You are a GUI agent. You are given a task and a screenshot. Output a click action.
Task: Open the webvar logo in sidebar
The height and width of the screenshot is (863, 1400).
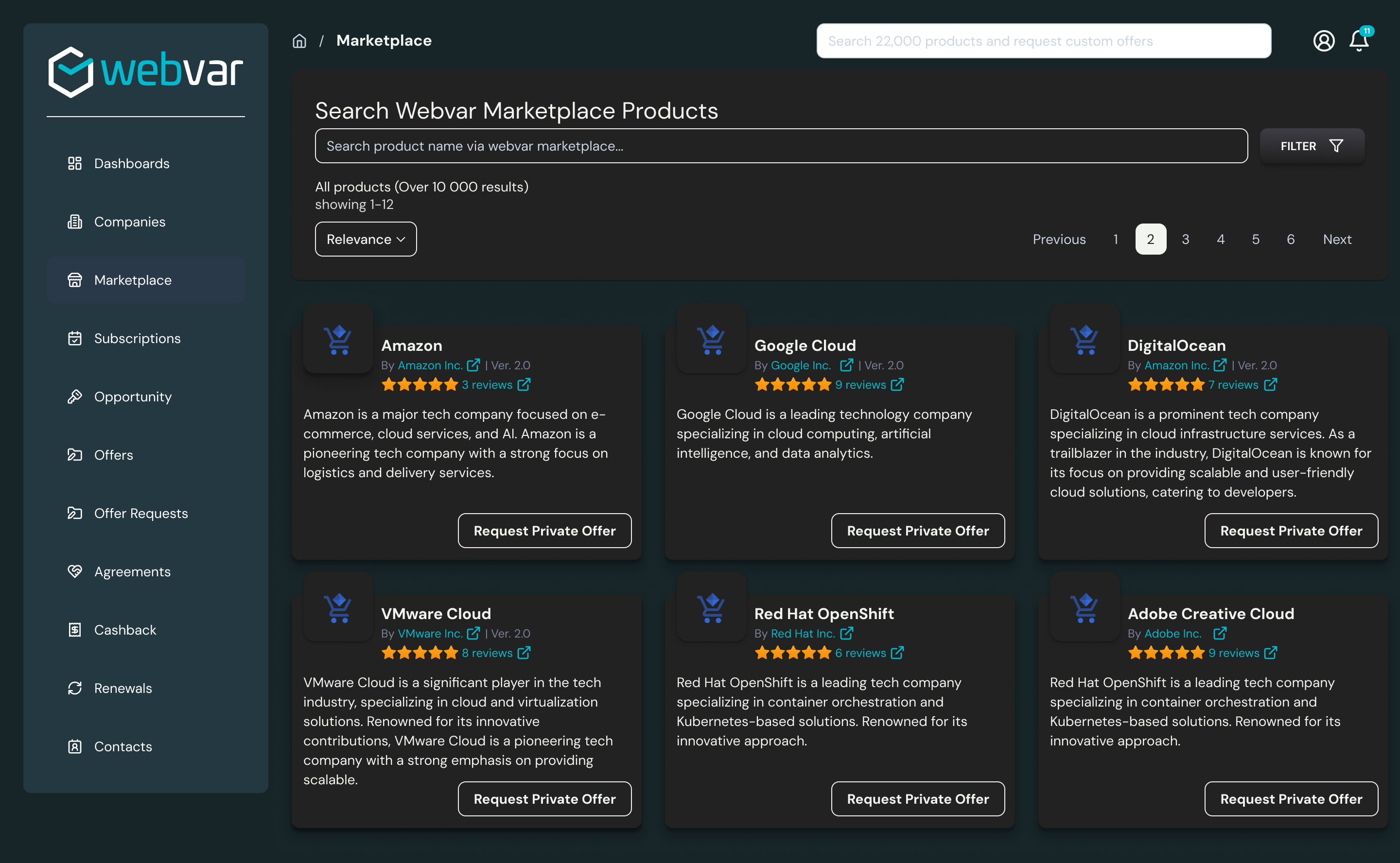click(146, 72)
